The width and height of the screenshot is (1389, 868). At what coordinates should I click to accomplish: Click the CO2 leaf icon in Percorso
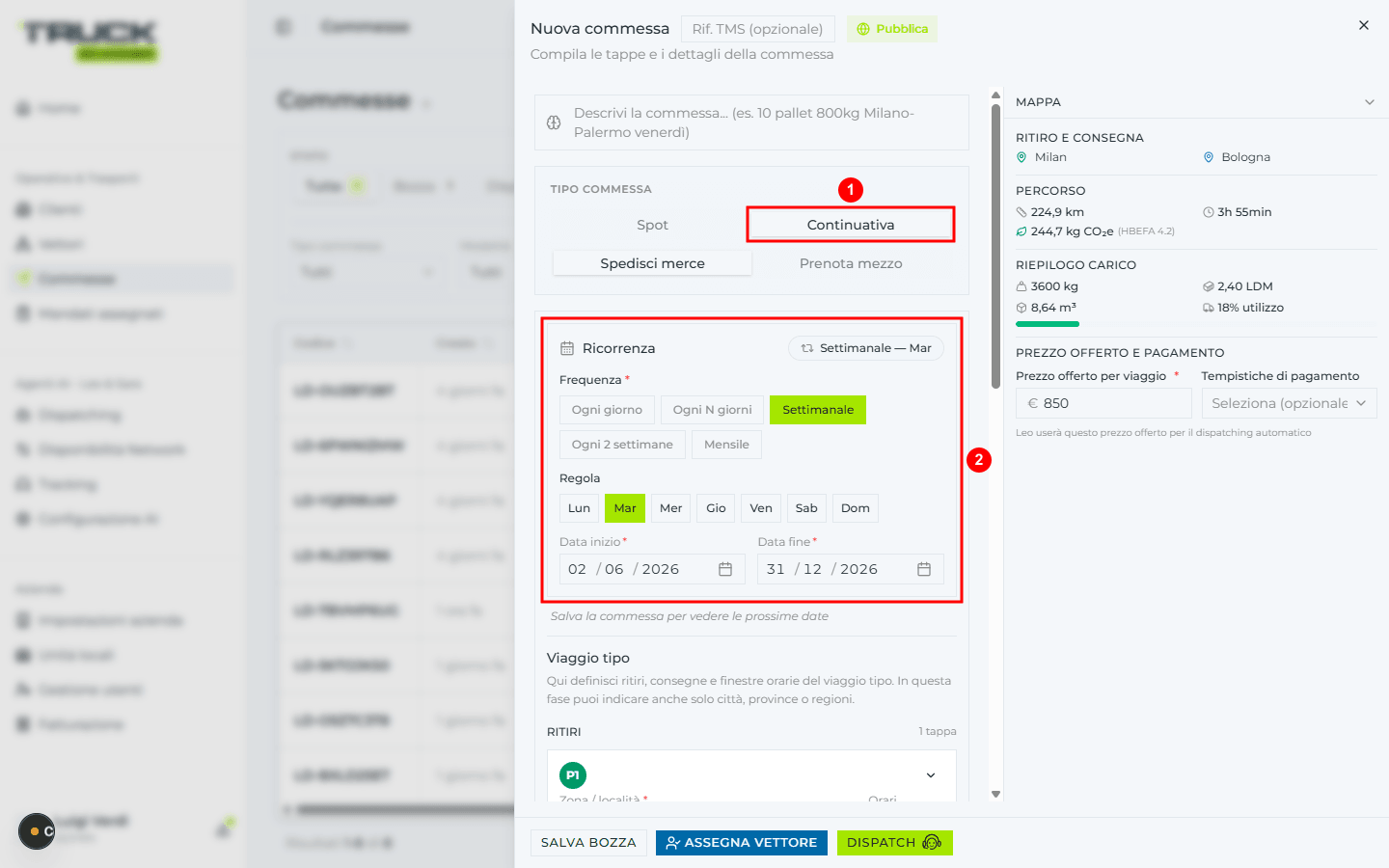click(1021, 231)
